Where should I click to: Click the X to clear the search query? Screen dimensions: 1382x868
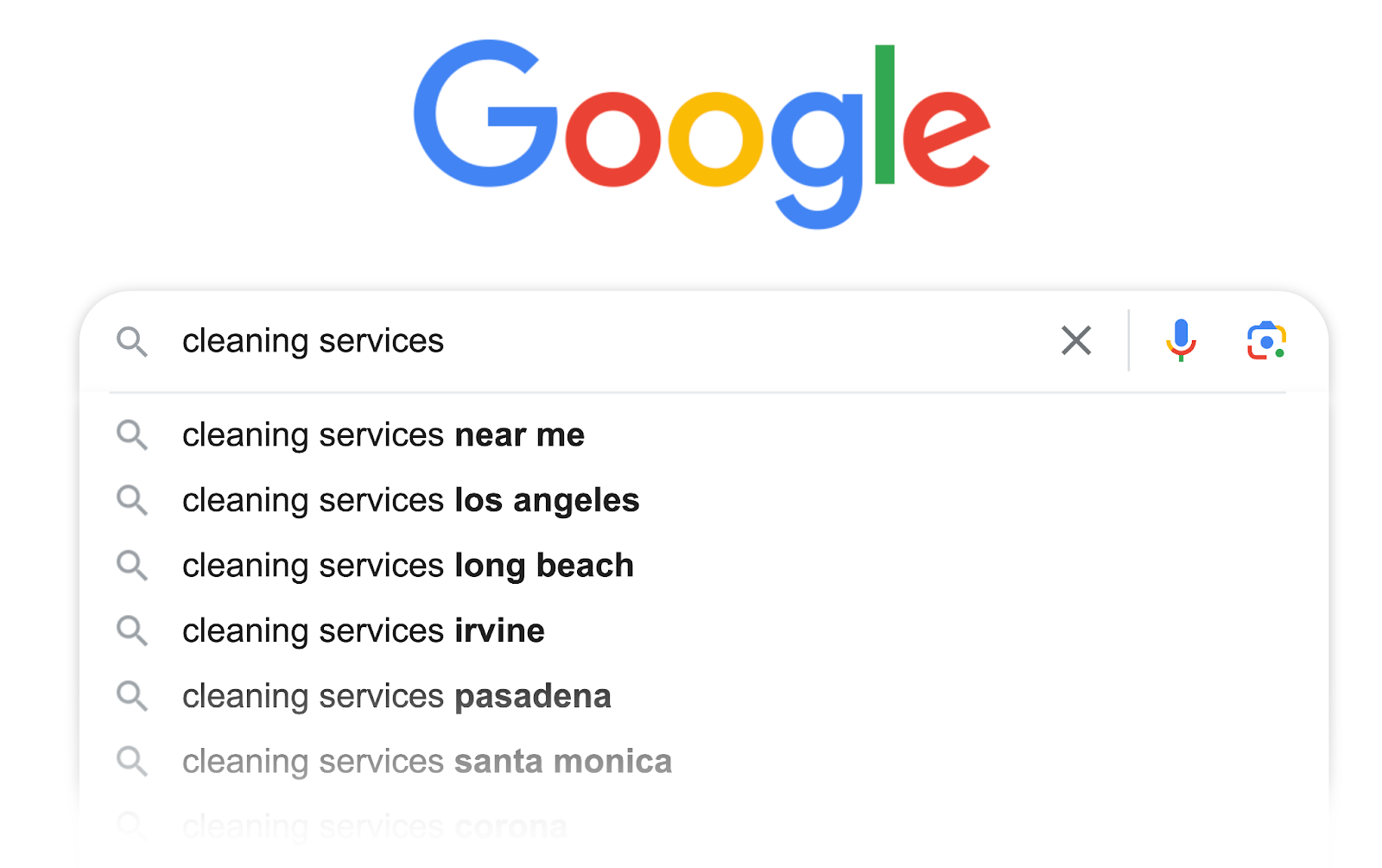tap(1075, 340)
